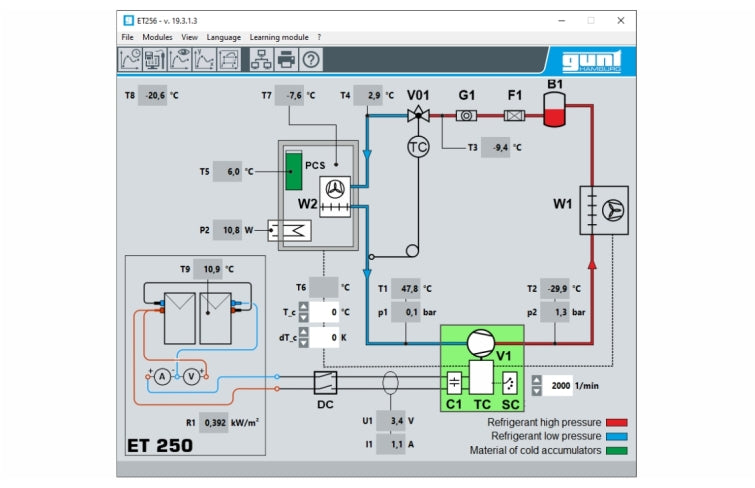The width and height of the screenshot is (755, 488).
Task: Toggle the evaporator fan W2 symbol
Action: pos(332,191)
